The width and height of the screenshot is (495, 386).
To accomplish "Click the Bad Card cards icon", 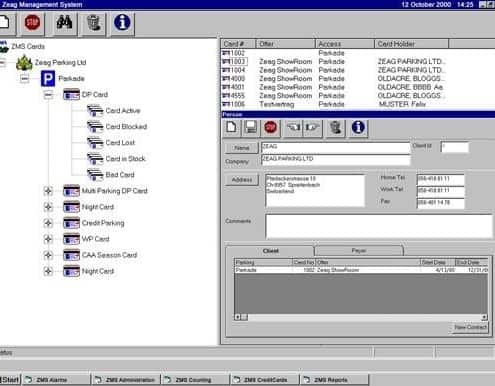I will coord(95,175).
